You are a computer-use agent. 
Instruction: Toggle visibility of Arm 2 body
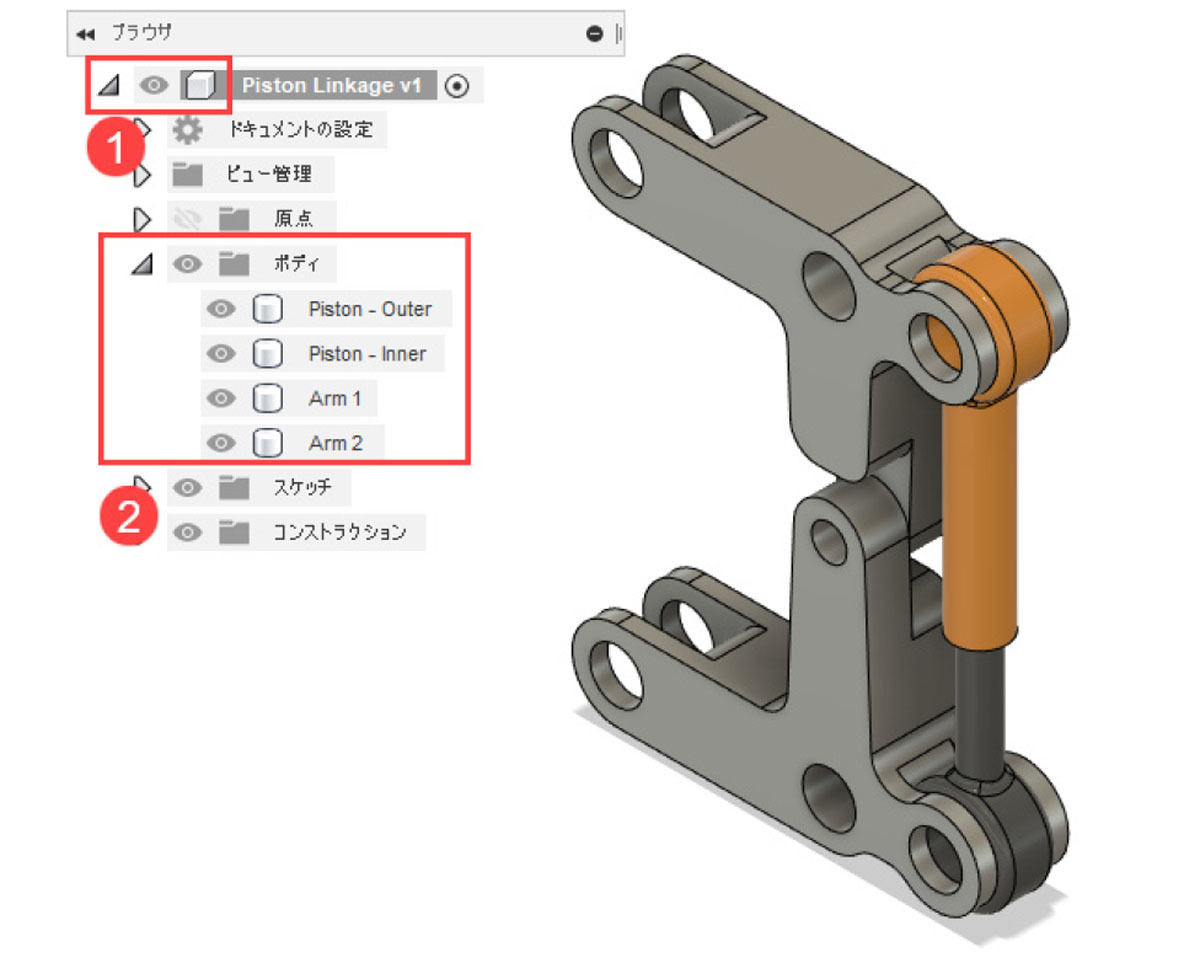pos(221,443)
